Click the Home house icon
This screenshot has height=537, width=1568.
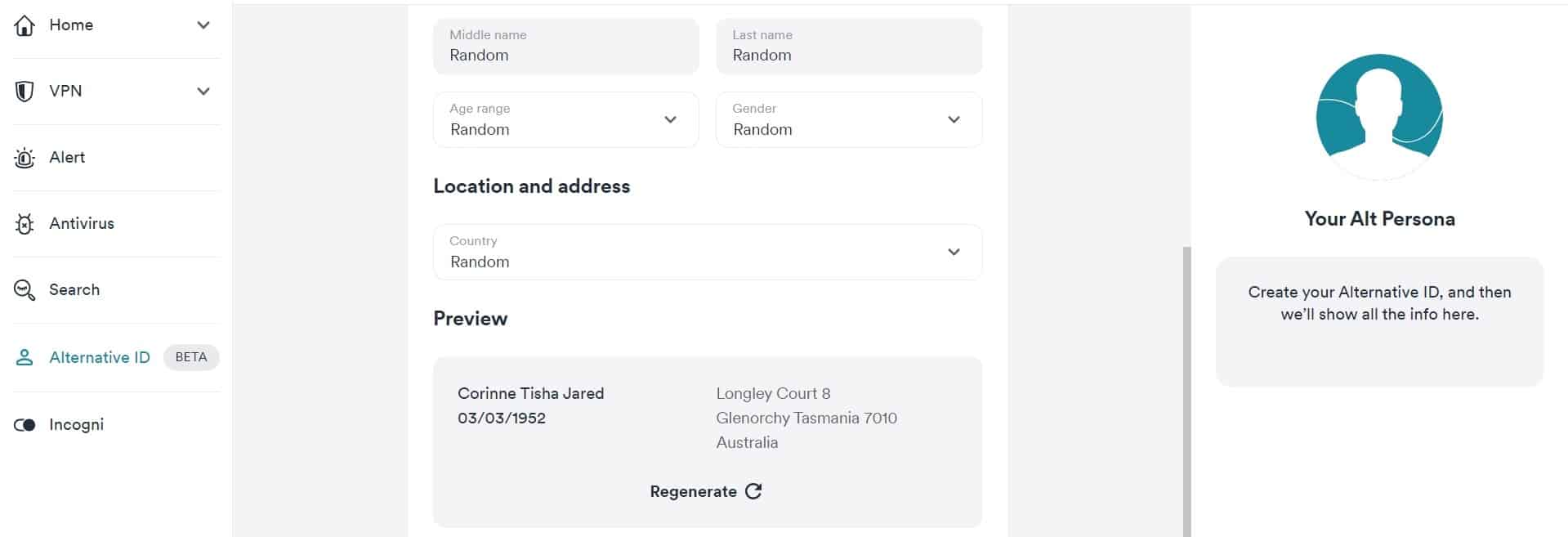25,25
